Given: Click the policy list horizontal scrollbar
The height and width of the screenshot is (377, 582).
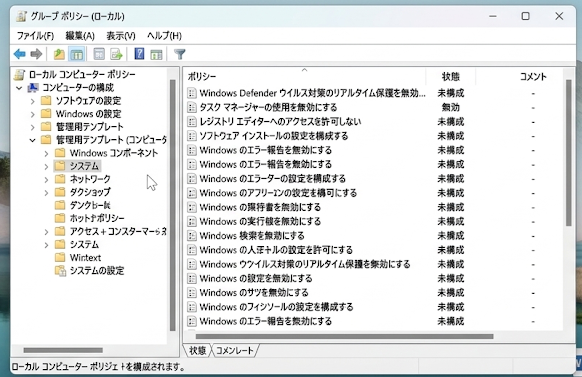Looking at the screenshot, I should coord(344,337).
